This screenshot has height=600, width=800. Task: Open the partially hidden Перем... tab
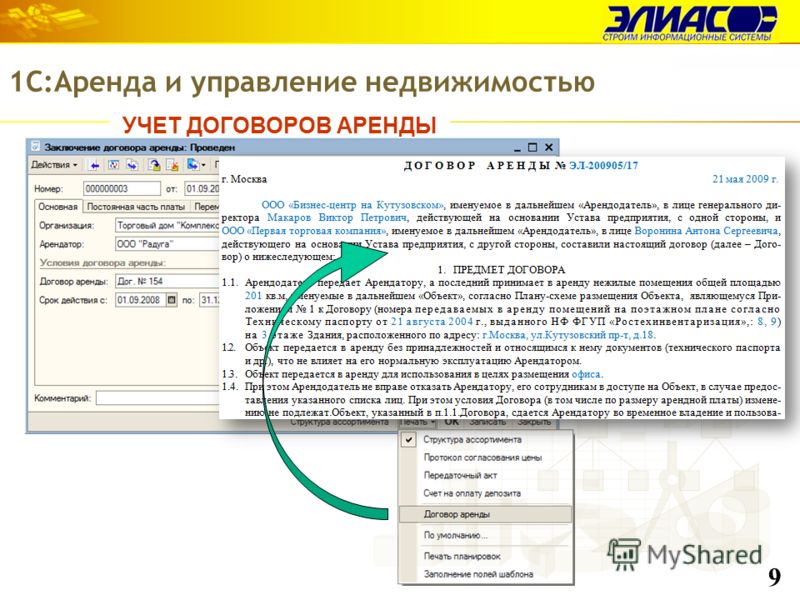(x=206, y=207)
